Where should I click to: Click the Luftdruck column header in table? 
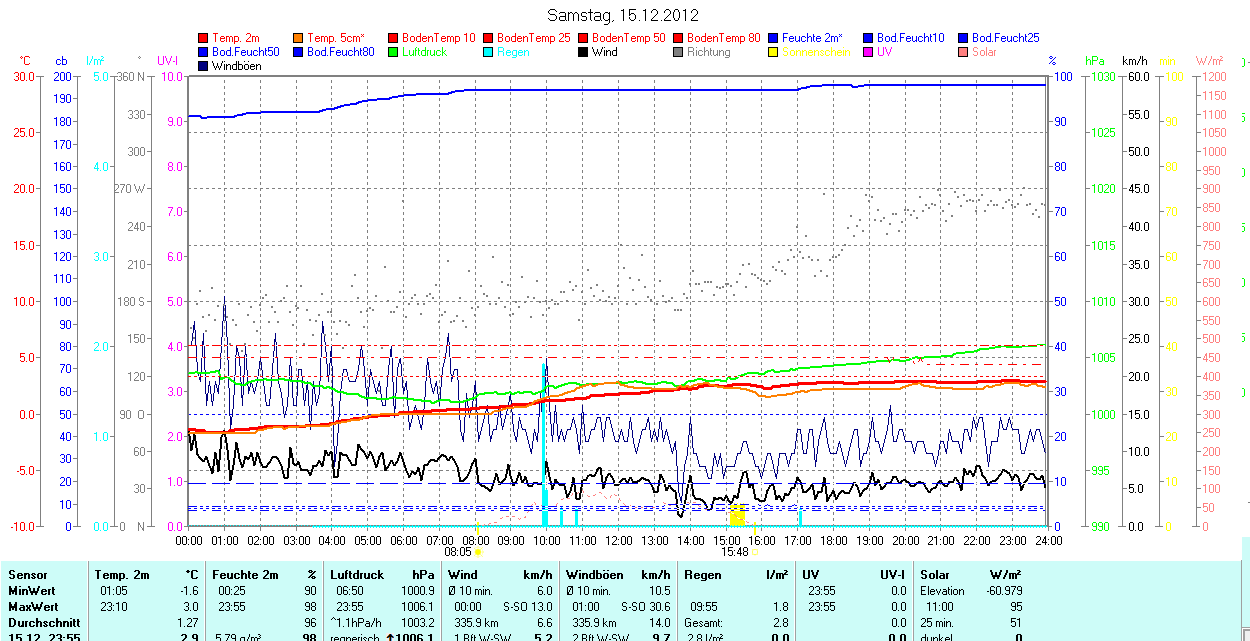click(357, 575)
